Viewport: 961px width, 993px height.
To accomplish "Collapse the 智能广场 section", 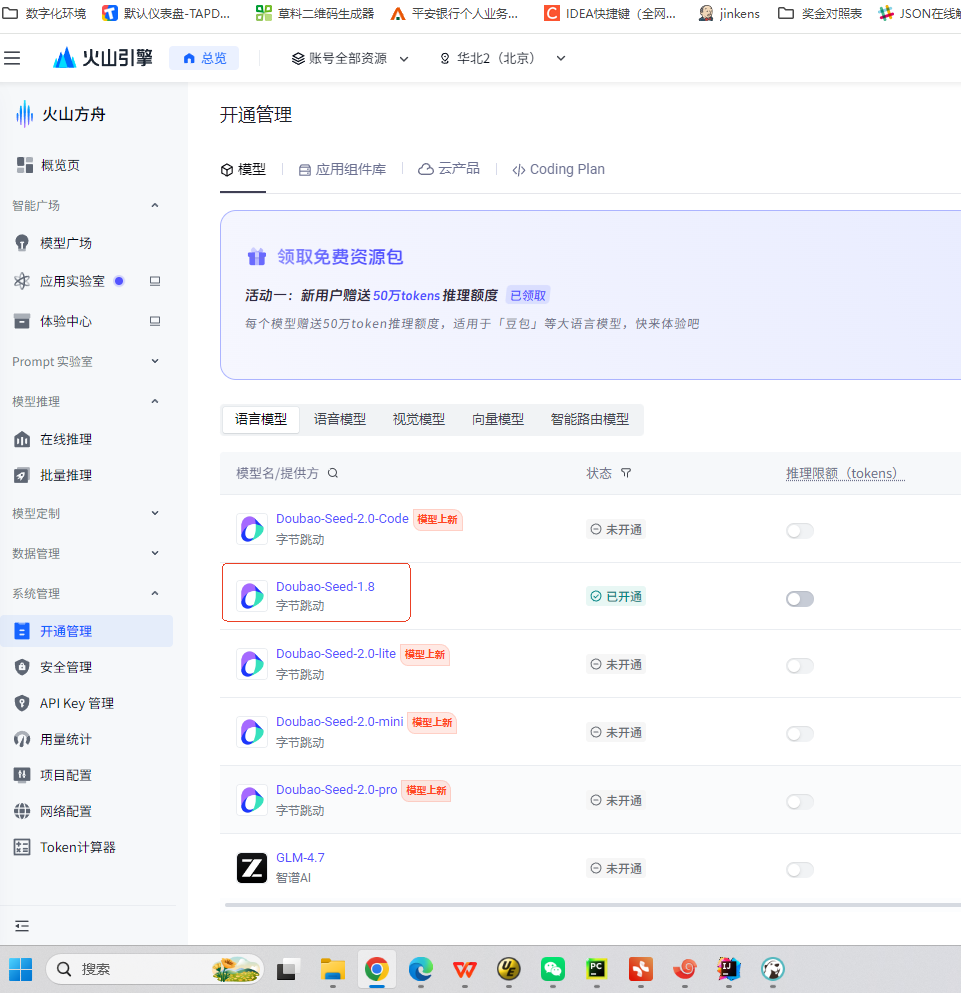I will click(155, 205).
